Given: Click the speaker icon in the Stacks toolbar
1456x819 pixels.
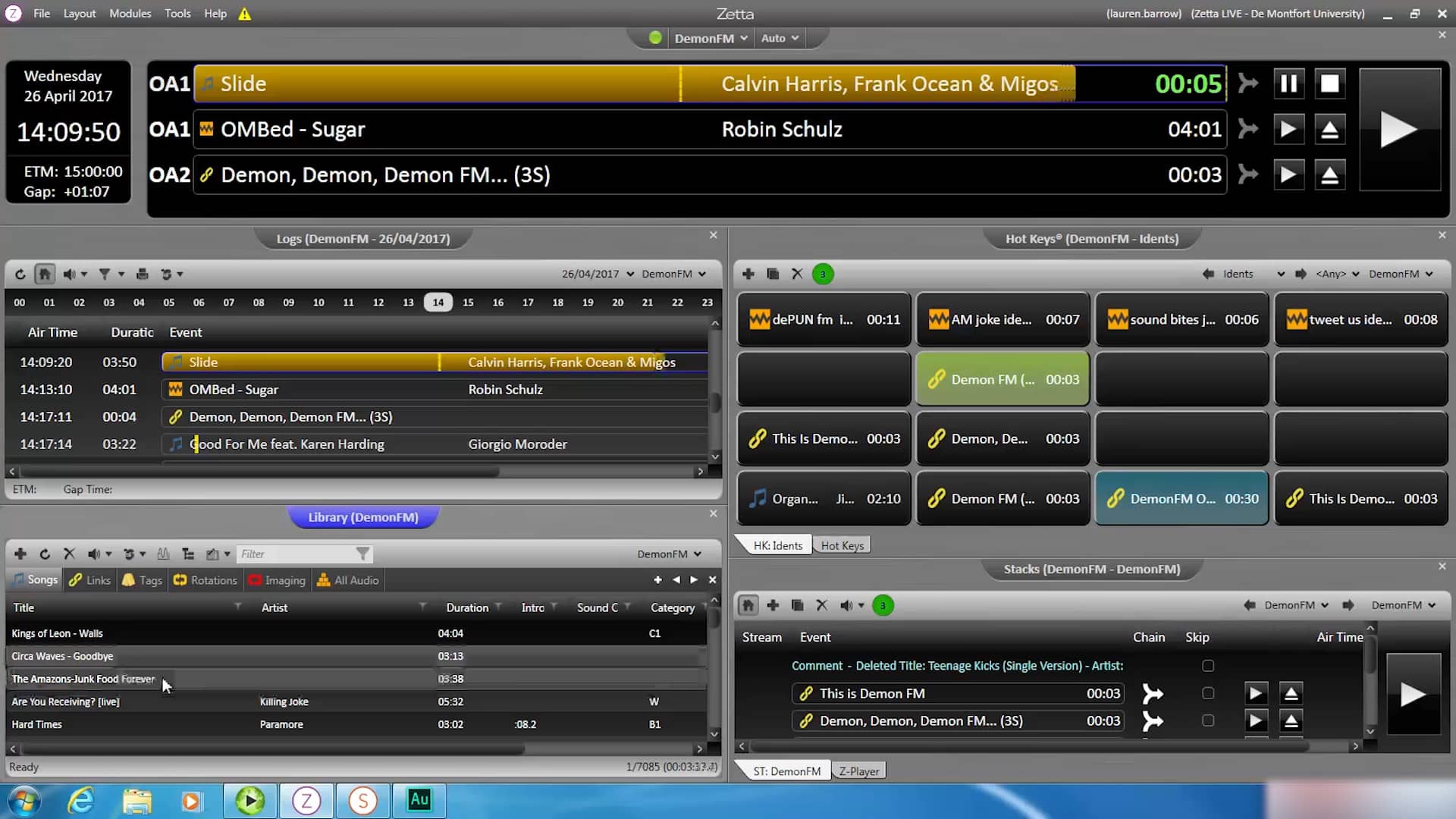Looking at the screenshot, I should point(847,605).
